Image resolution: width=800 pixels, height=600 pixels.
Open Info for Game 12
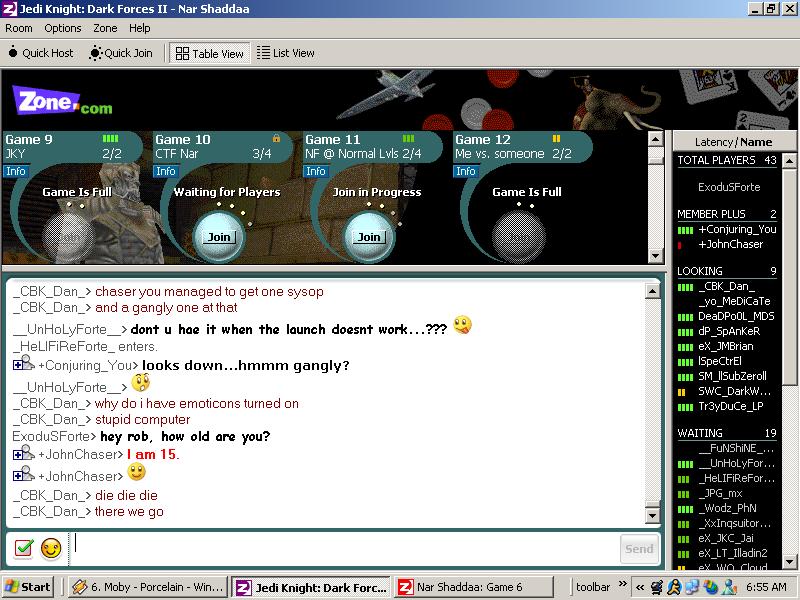465,171
